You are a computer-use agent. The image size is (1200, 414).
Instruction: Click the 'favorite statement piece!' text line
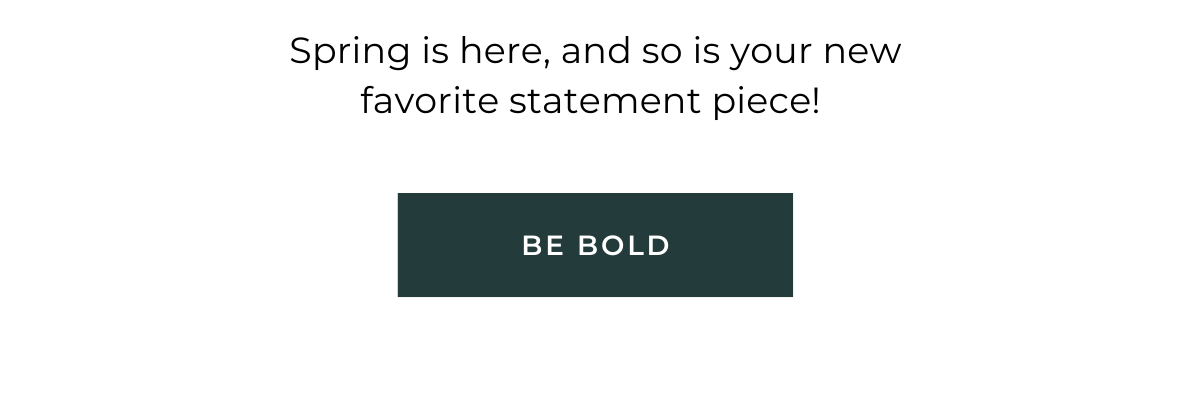(590, 102)
